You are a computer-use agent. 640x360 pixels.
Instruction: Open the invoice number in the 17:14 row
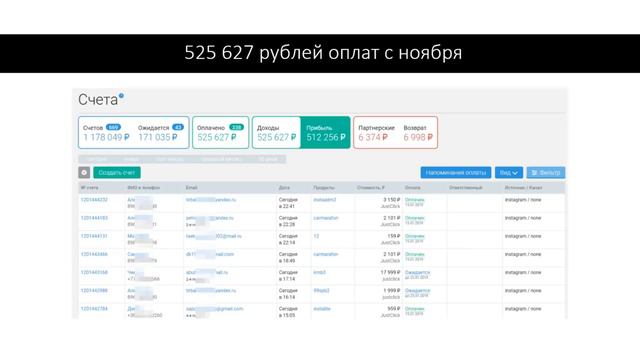(94, 272)
